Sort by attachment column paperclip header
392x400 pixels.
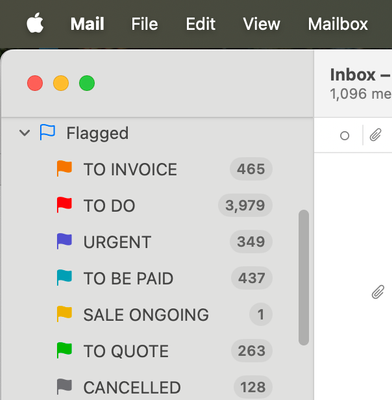375,135
